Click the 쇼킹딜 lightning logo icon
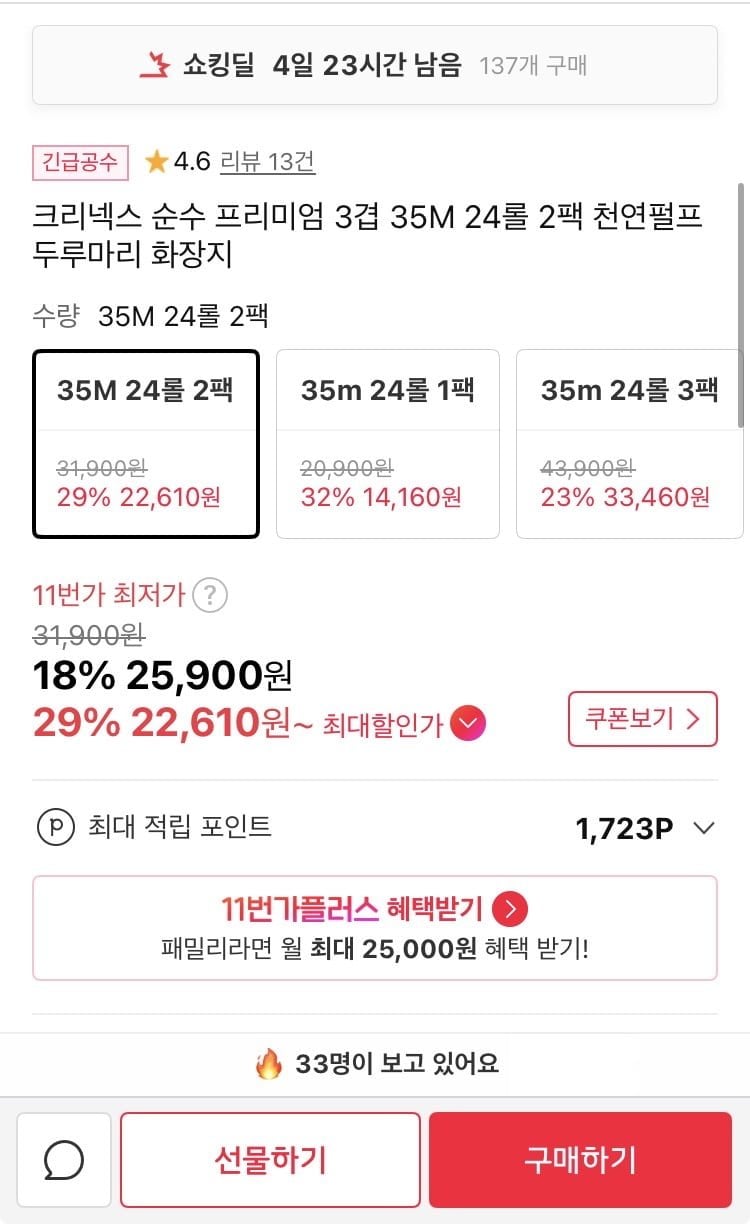 (x=154, y=66)
